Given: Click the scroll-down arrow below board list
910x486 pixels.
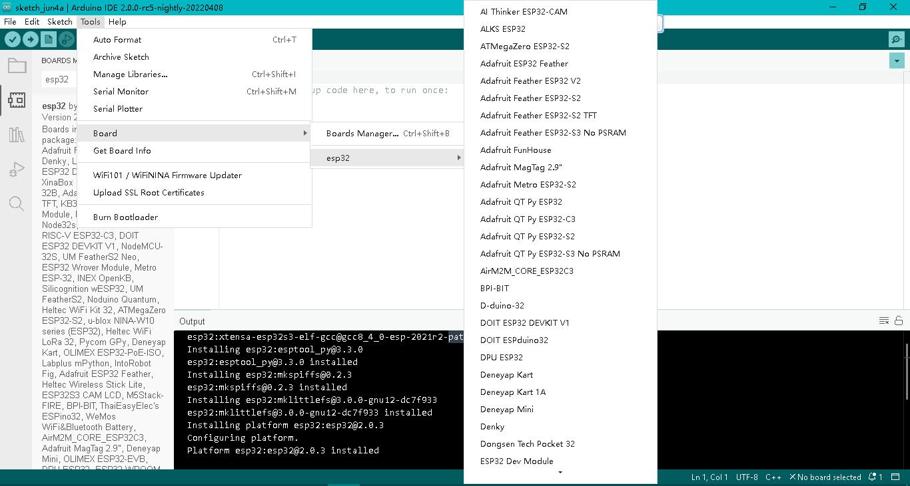Looking at the screenshot, I should point(560,473).
